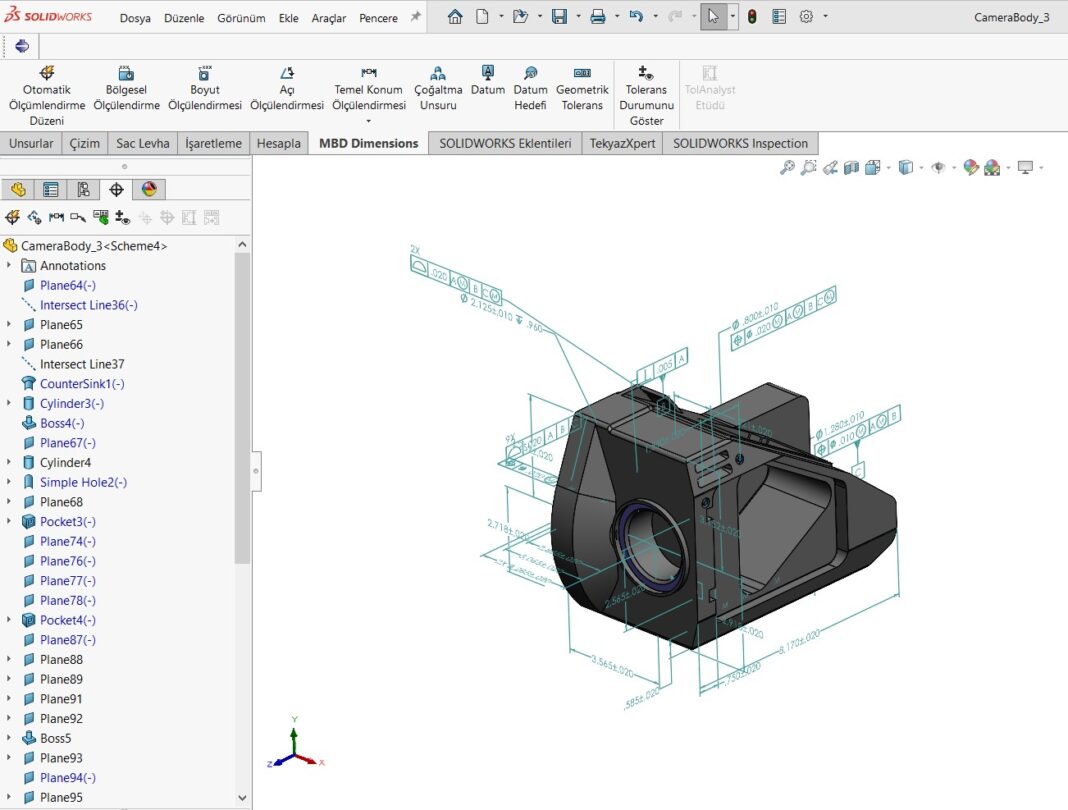Select the Otomatik Ölçümlendirme Düzeni tool

coord(46,88)
